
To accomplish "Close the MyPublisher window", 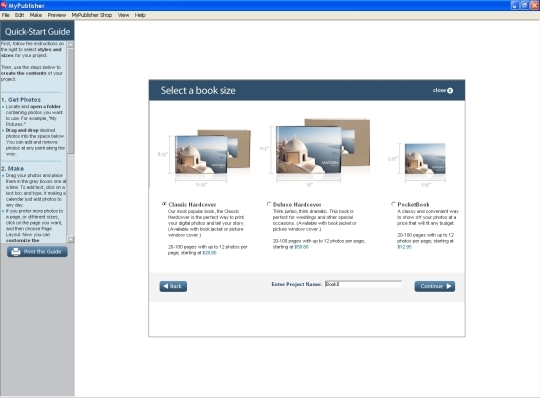I will 534,5.
